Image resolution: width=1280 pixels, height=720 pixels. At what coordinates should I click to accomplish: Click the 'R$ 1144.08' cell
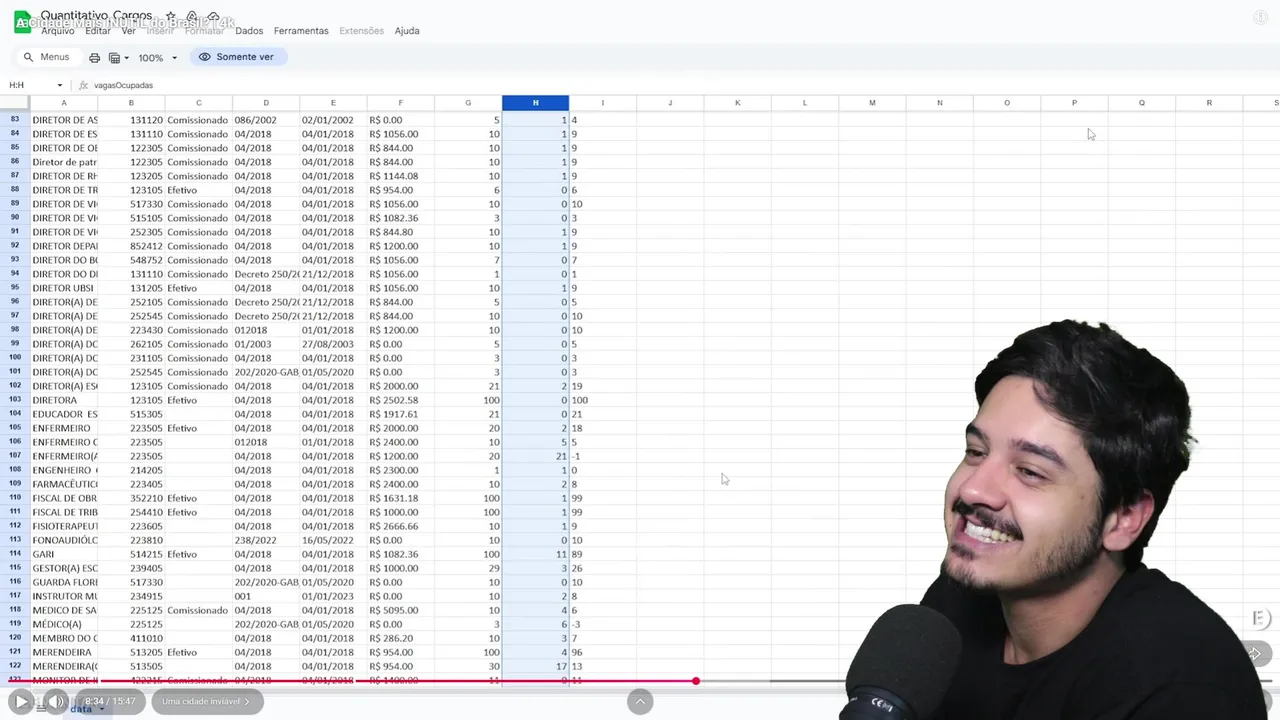point(401,176)
